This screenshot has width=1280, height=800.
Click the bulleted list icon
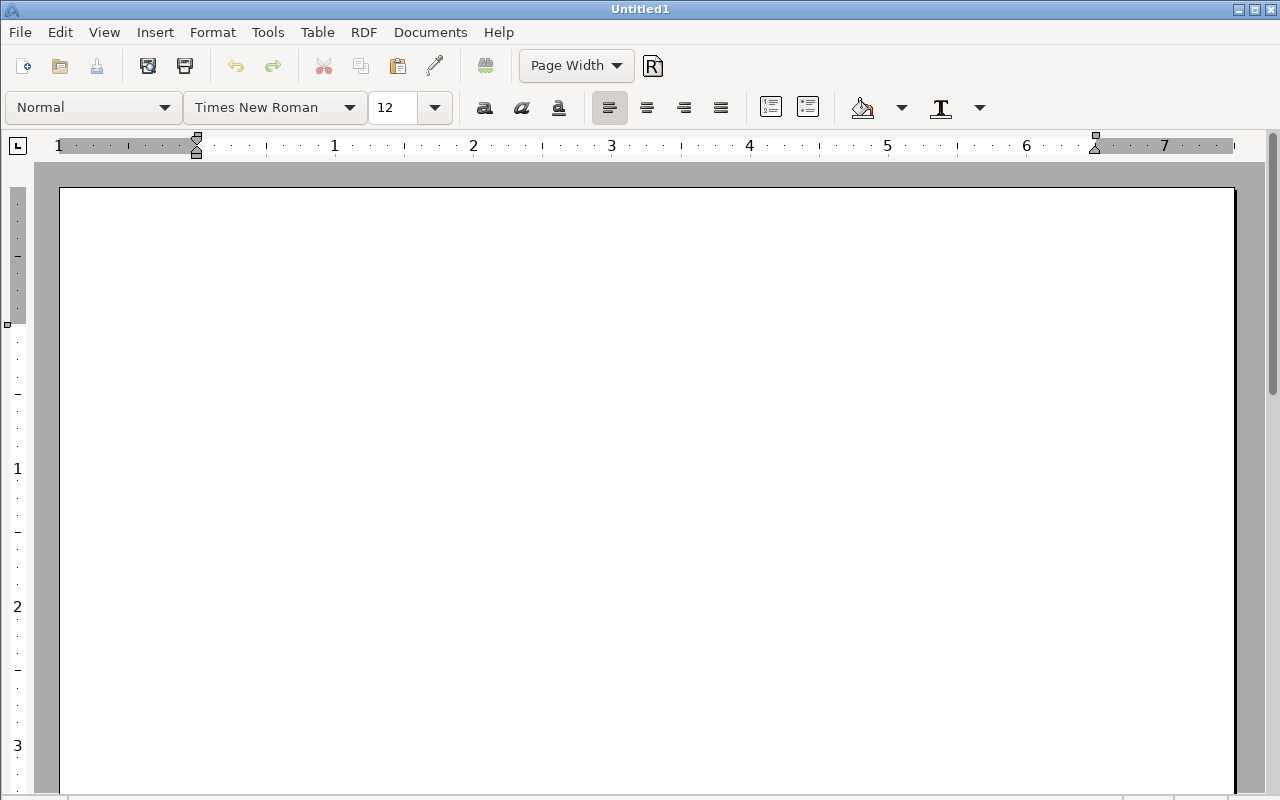[808, 107]
